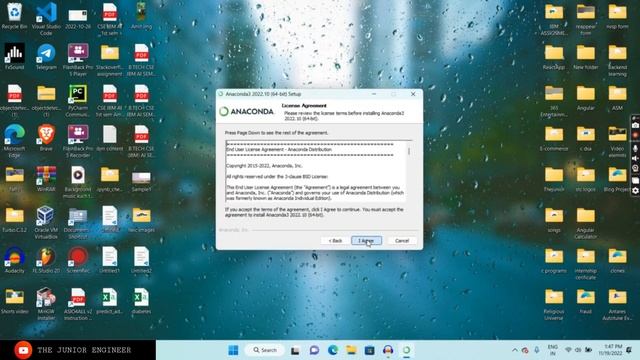Click the license text scrollbar thumb
The image size is (640, 360).
[409, 151]
